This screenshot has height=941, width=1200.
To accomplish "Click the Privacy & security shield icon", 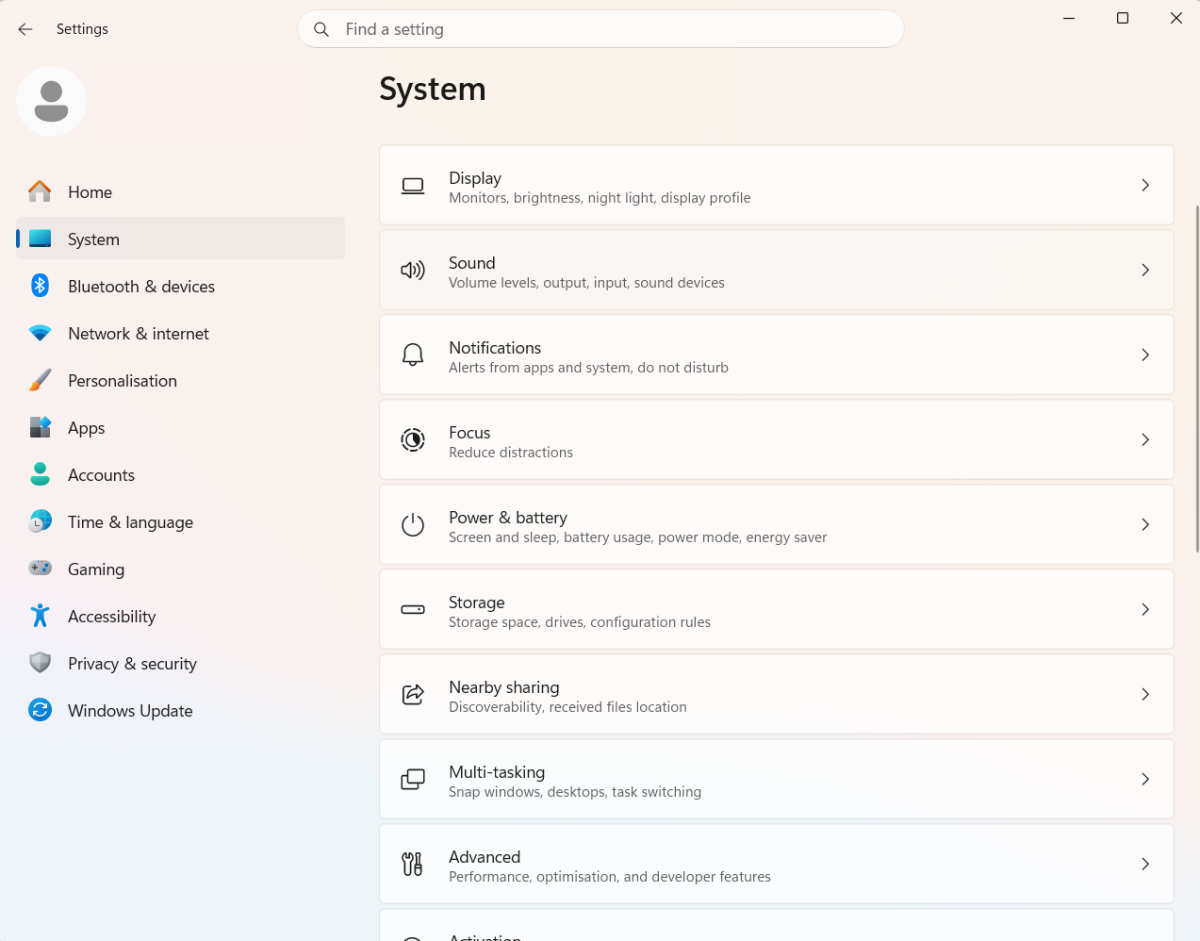I will coord(40,662).
